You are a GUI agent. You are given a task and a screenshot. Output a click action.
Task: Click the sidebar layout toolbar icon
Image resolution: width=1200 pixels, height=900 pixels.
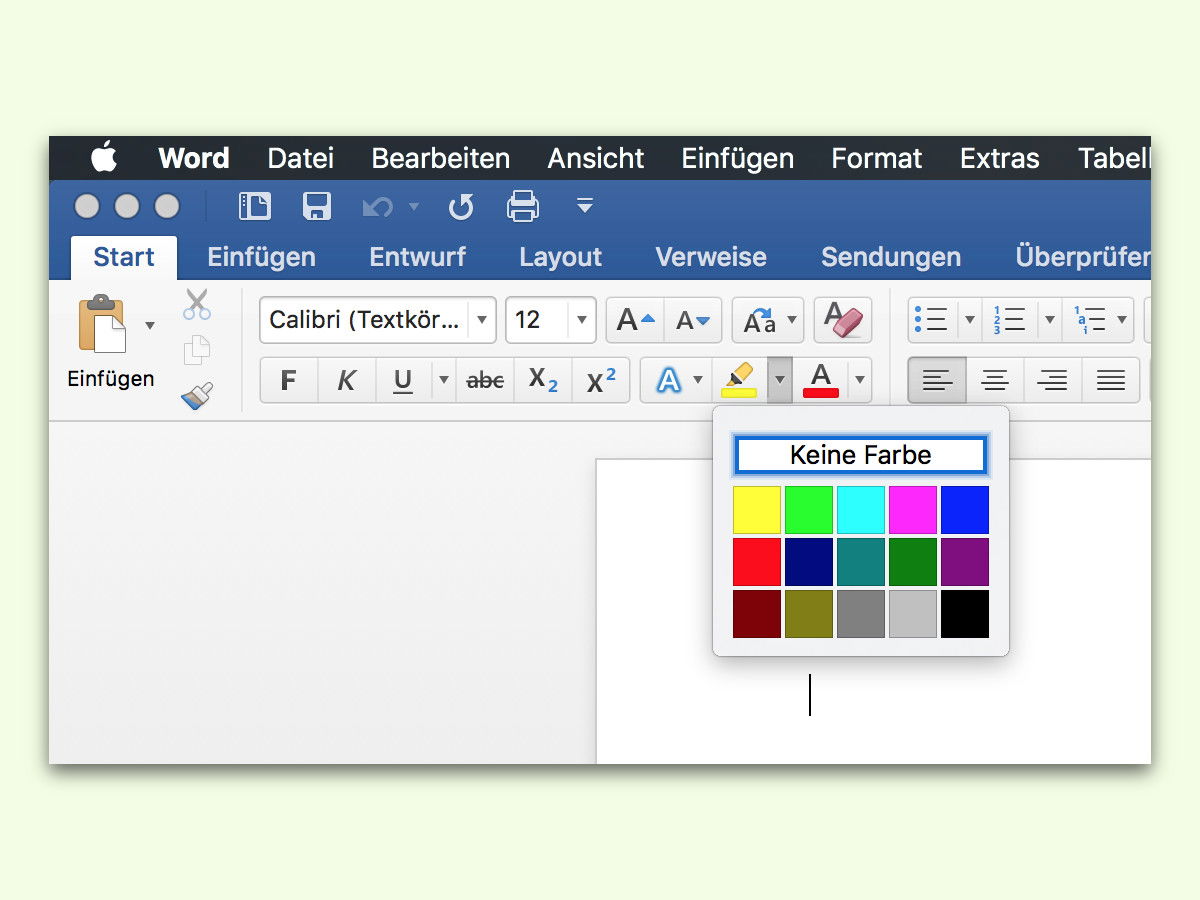click(255, 207)
